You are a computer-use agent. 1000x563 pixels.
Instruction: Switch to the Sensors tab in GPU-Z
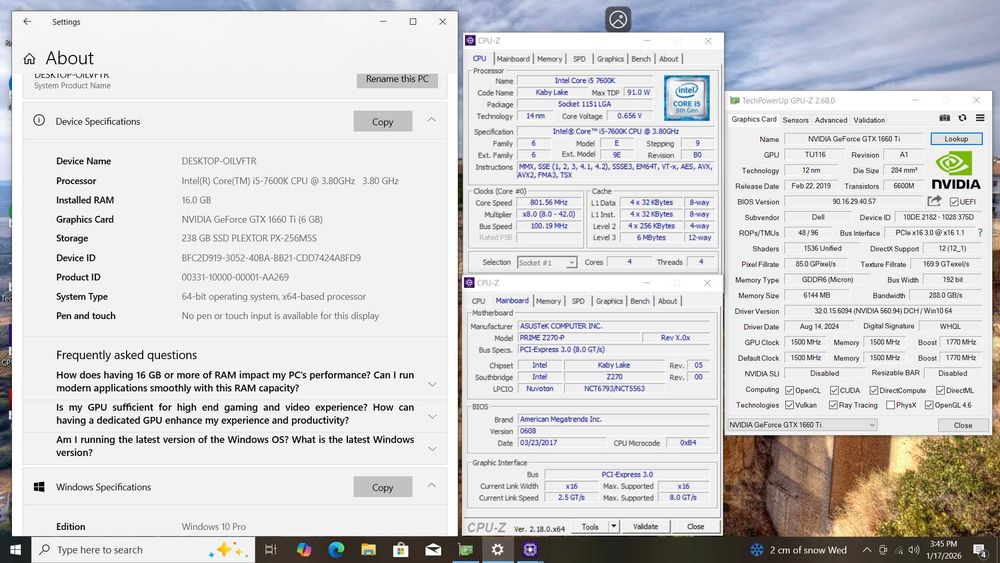point(795,120)
